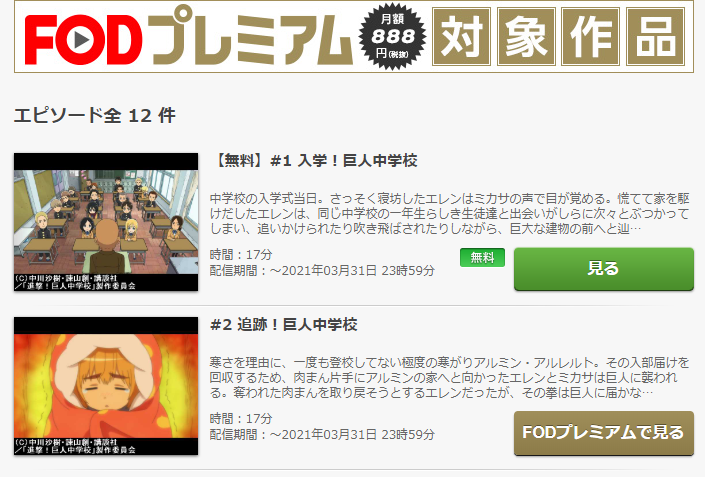Click the gold 品 tile in the banner

pos(656,36)
